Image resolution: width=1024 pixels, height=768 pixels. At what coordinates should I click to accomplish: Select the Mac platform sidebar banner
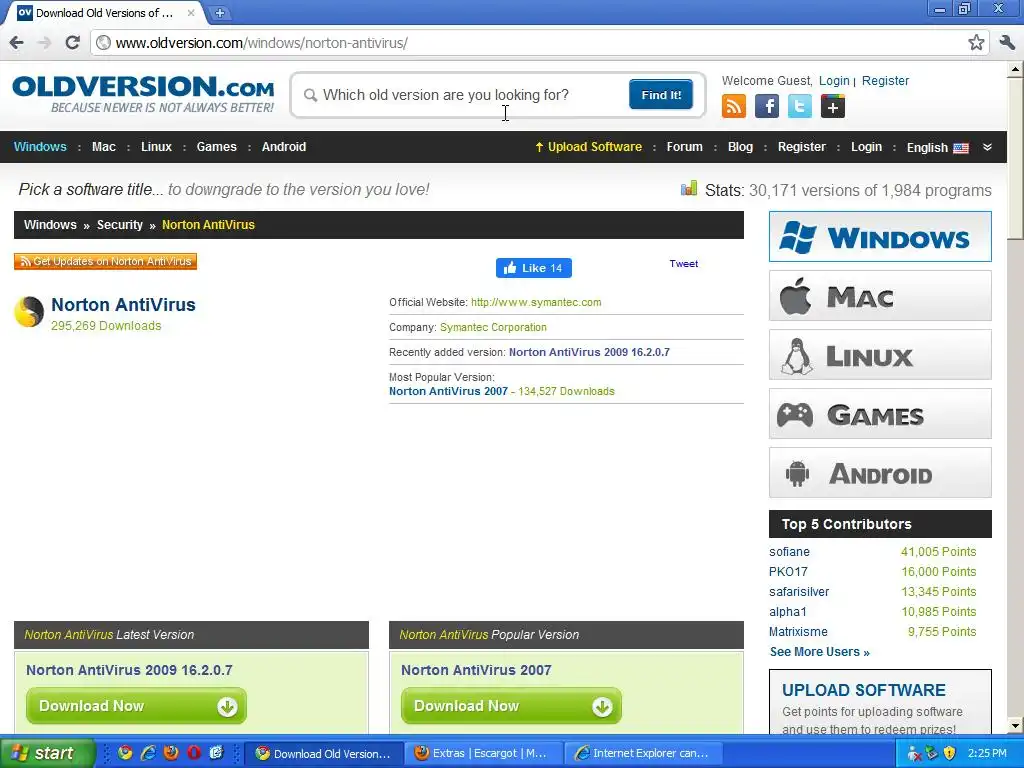point(880,296)
